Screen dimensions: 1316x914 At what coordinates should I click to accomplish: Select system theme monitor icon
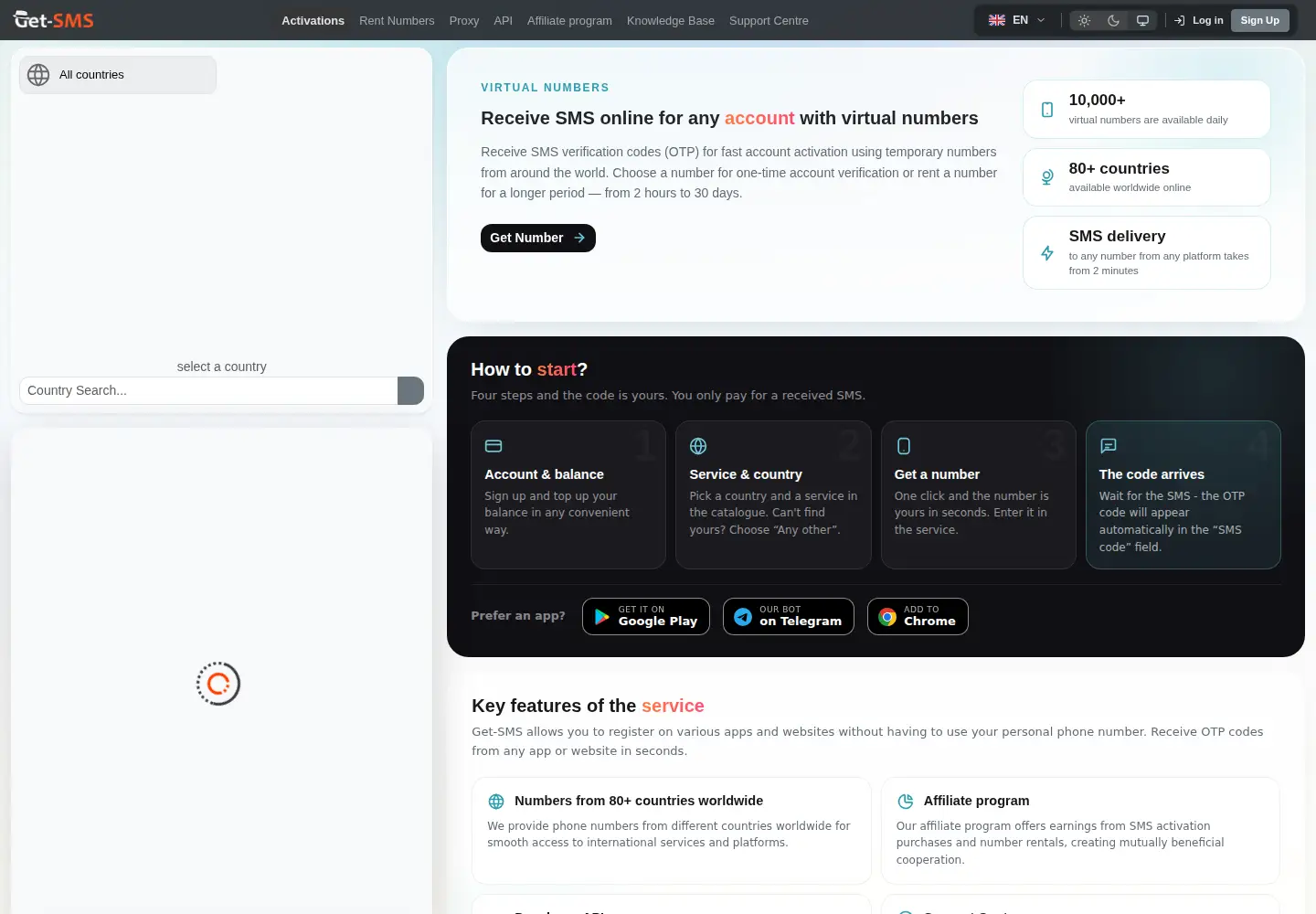(x=1142, y=20)
